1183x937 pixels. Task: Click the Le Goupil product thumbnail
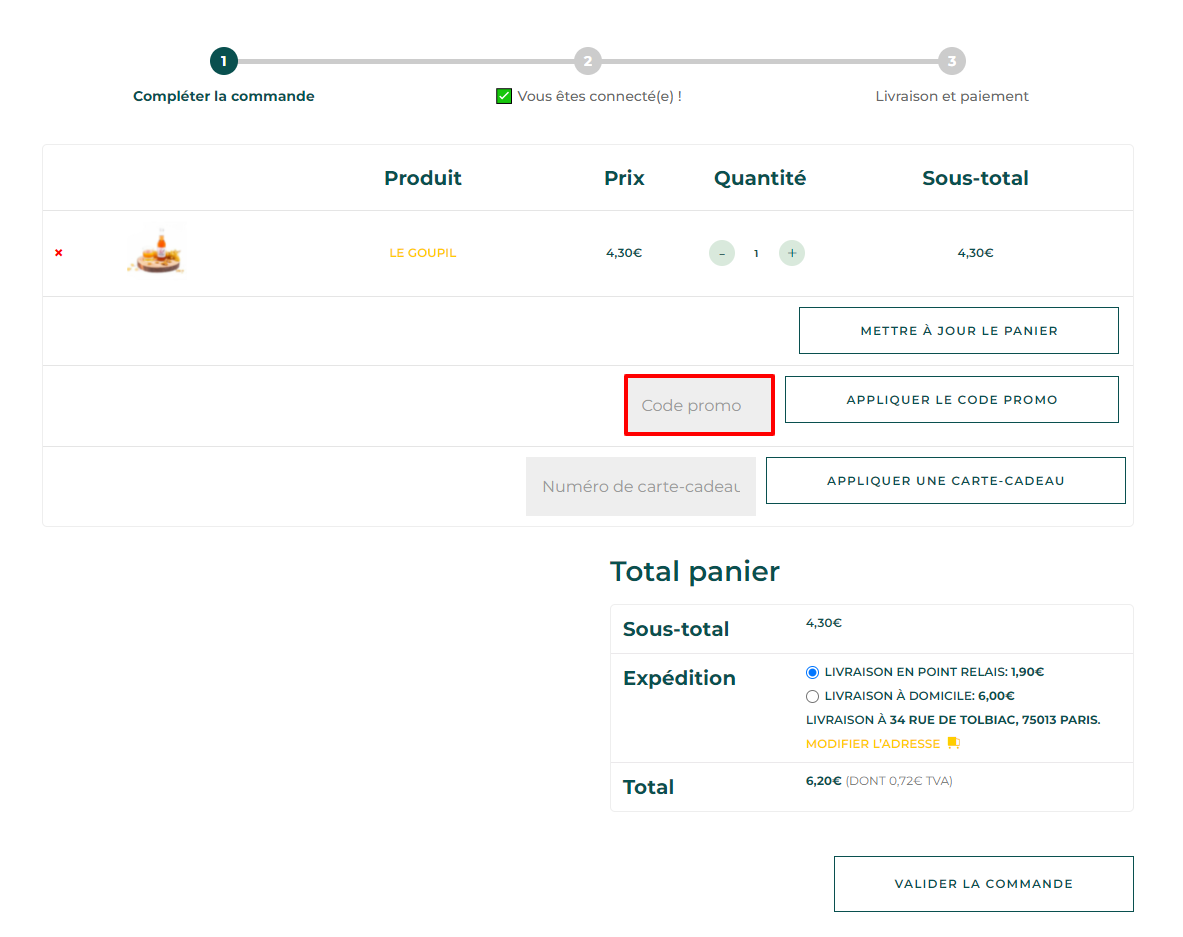click(156, 251)
